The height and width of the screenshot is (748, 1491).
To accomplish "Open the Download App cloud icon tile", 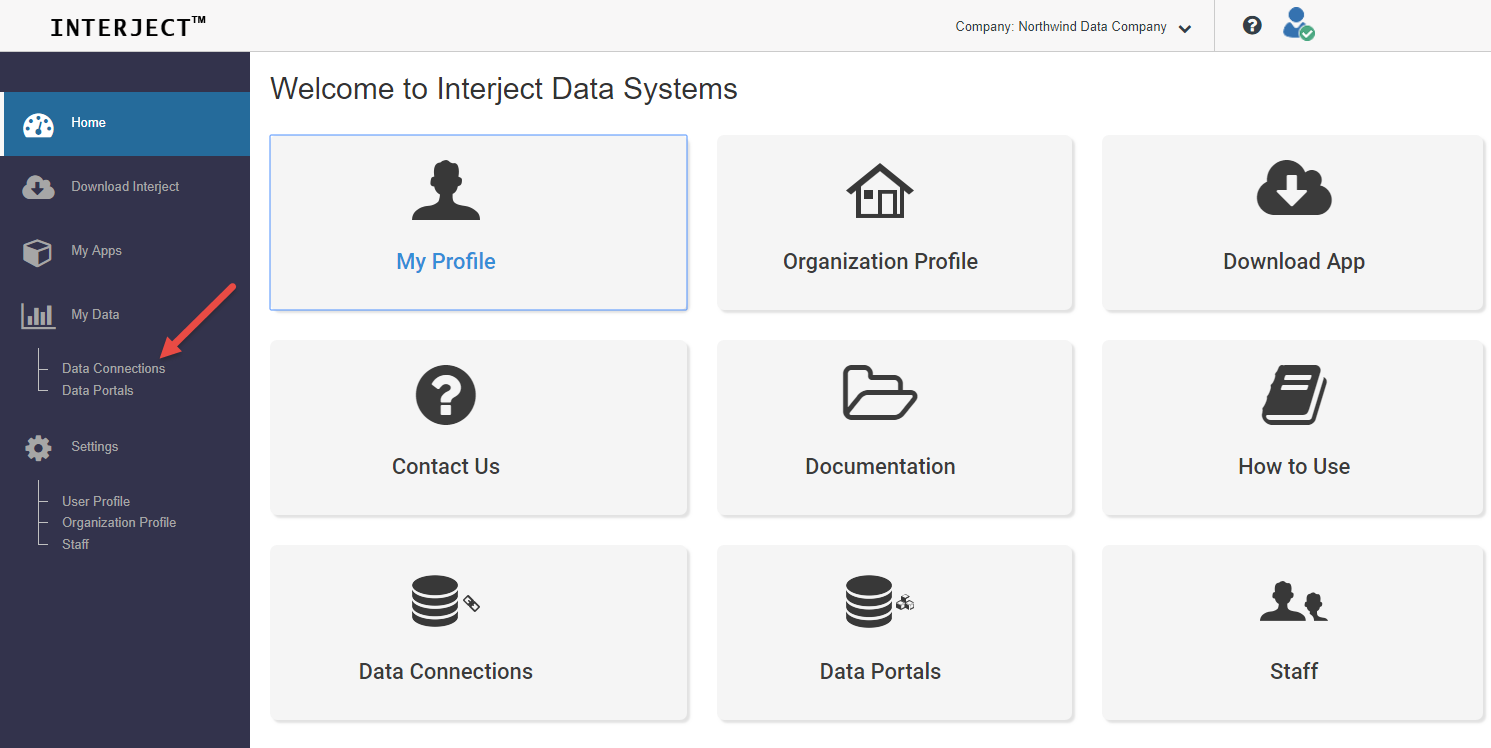I will coord(1294,188).
